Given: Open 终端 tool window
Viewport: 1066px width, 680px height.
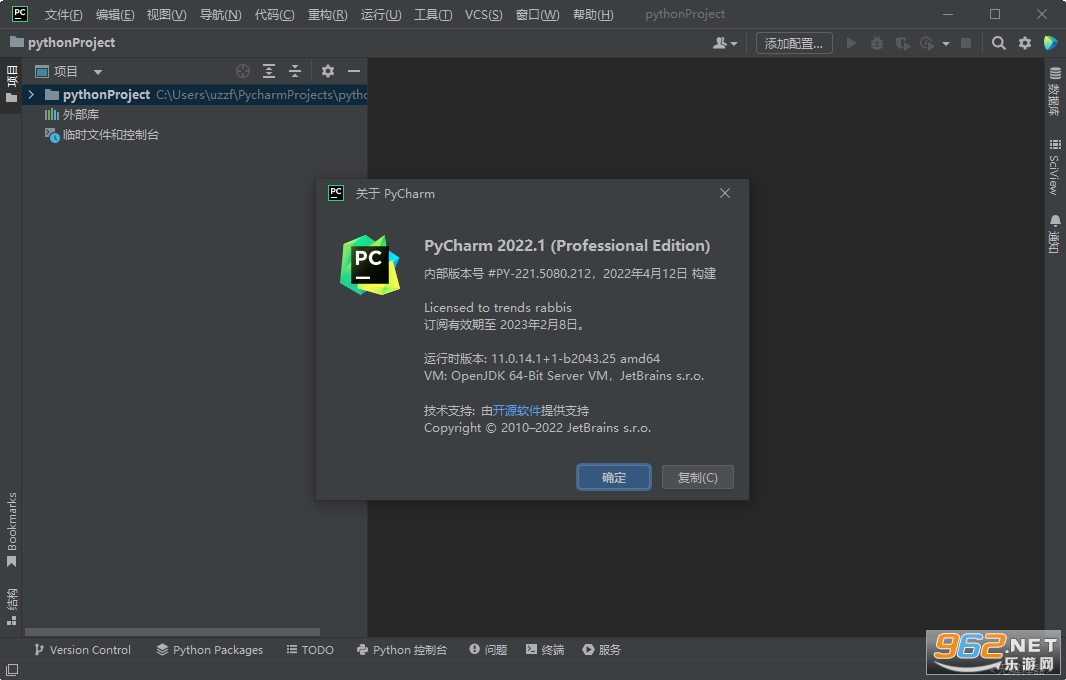Looking at the screenshot, I should coord(545,650).
